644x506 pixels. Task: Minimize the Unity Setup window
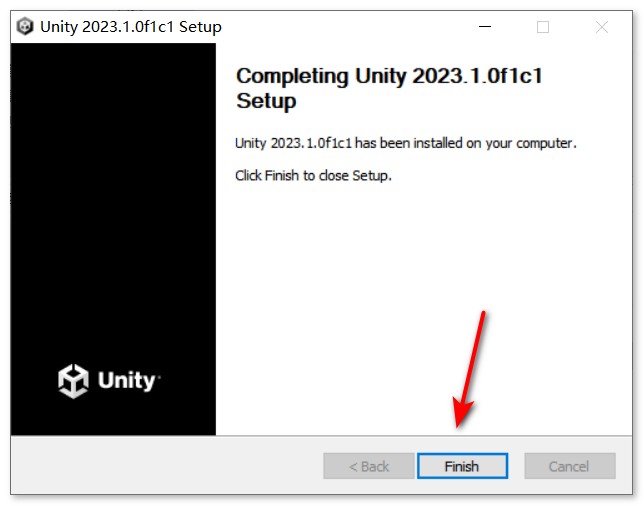click(x=485, y=27)
